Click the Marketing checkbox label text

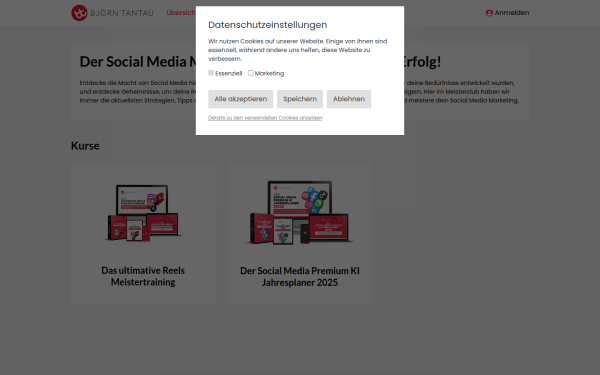(x=269, y=73)
